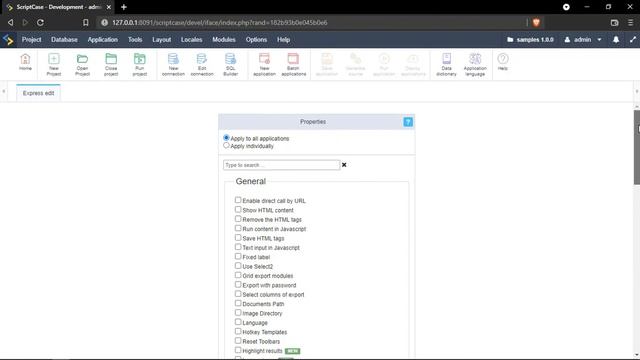
Task: Open a new browser tab
Action: (x=124, y=7)
